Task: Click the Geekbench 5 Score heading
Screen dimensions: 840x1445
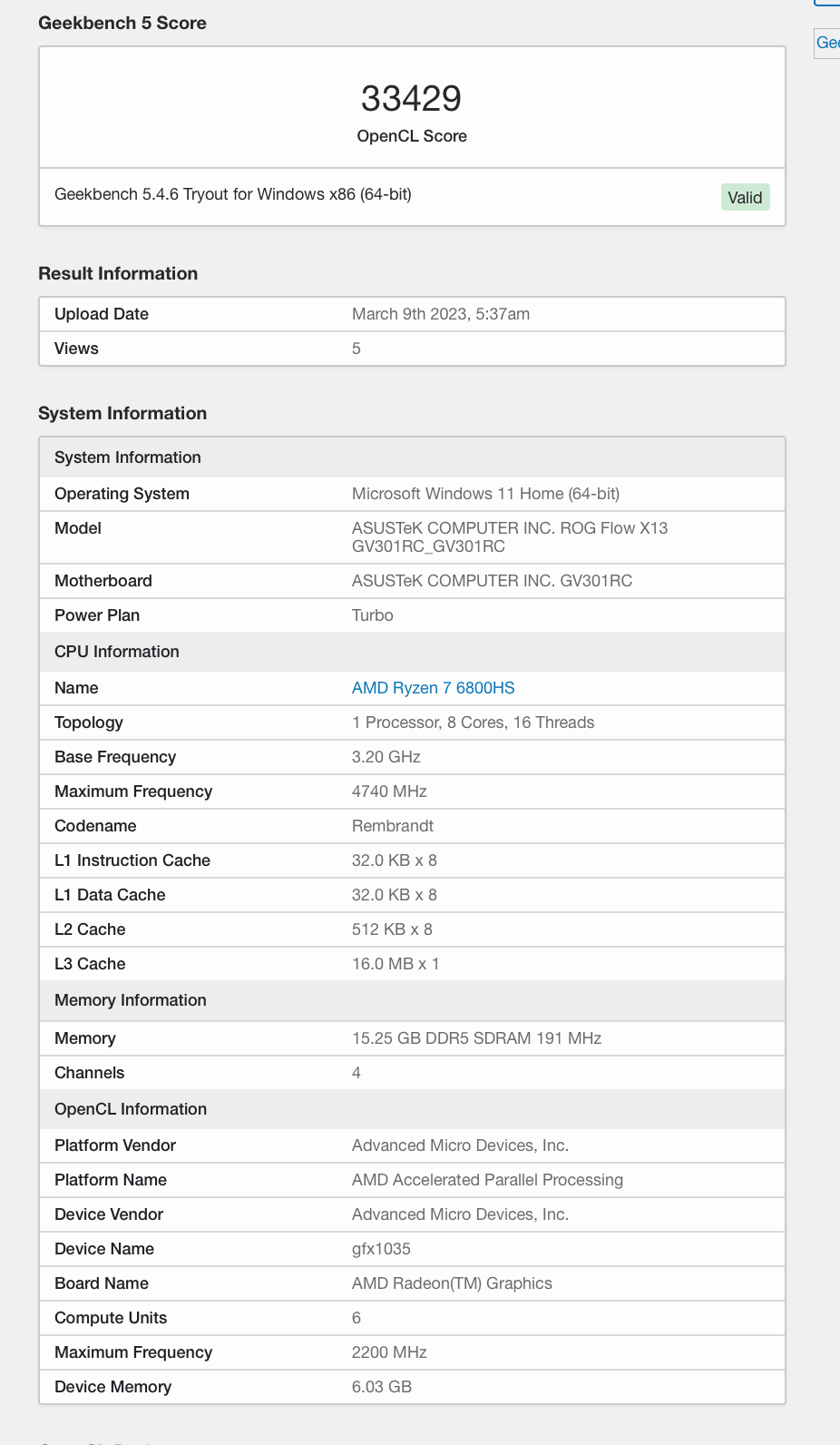Action: [x=122, y=23]
